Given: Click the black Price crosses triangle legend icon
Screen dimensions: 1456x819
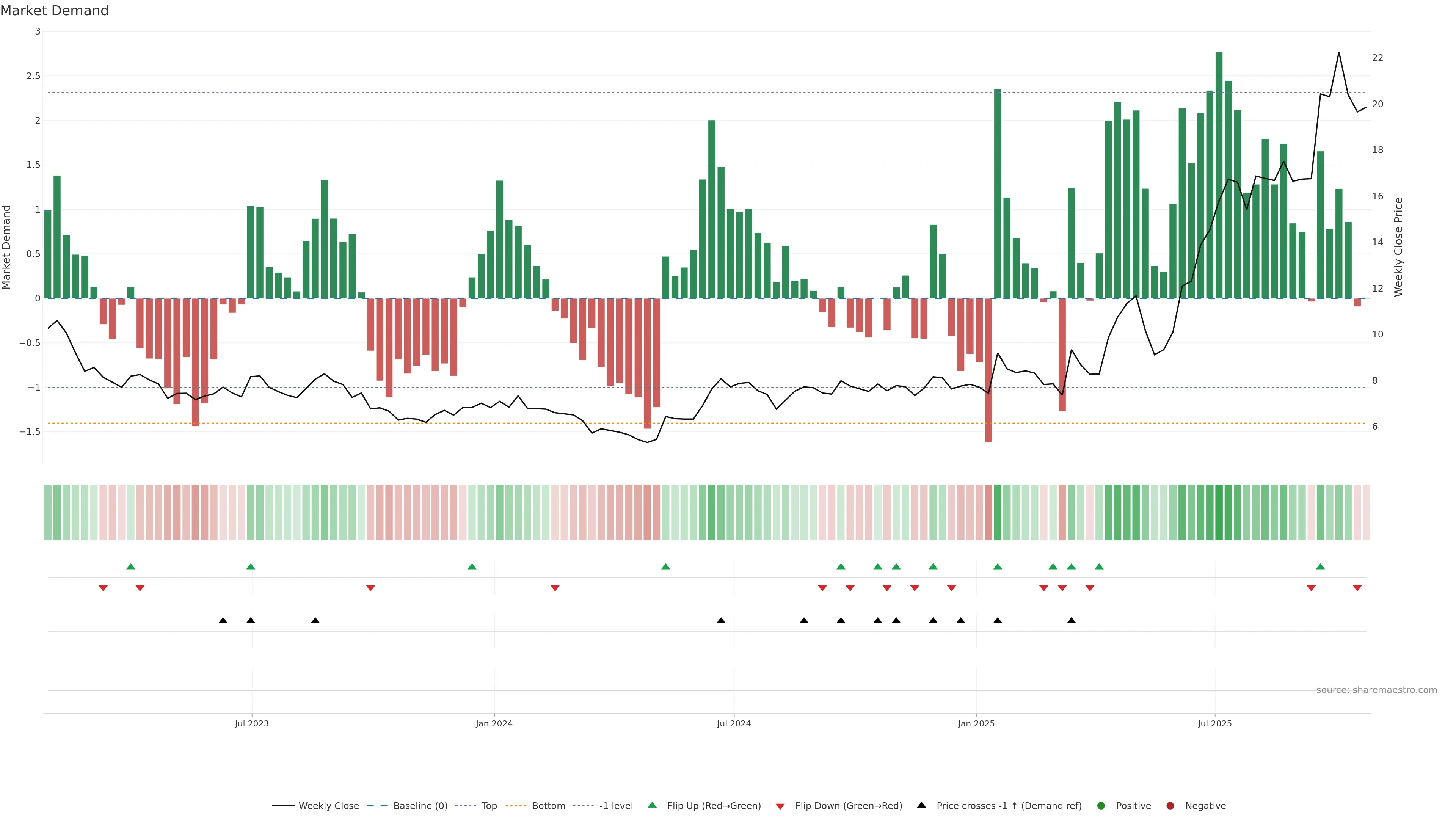Looking at the screenshot, I should pyautogui.click(x=921, y=805).
